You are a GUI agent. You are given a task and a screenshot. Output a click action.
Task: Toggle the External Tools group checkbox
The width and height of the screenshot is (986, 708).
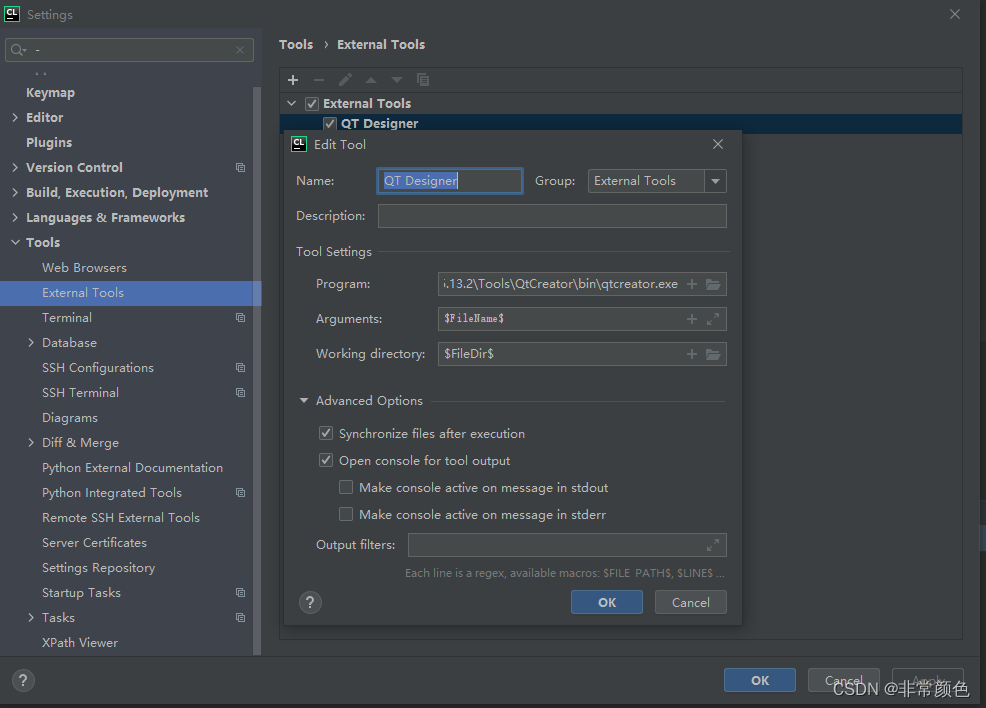pyautogui.click(x=312, y=103)
